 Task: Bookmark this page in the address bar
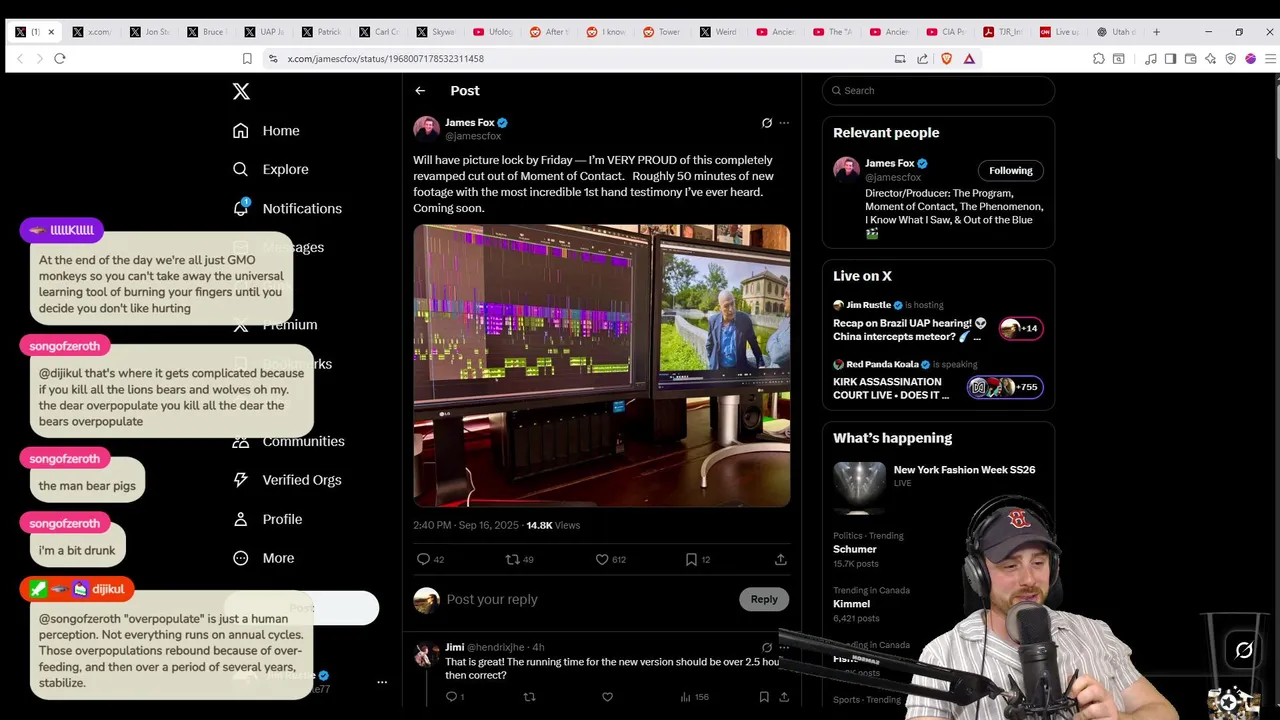(247, 59)
